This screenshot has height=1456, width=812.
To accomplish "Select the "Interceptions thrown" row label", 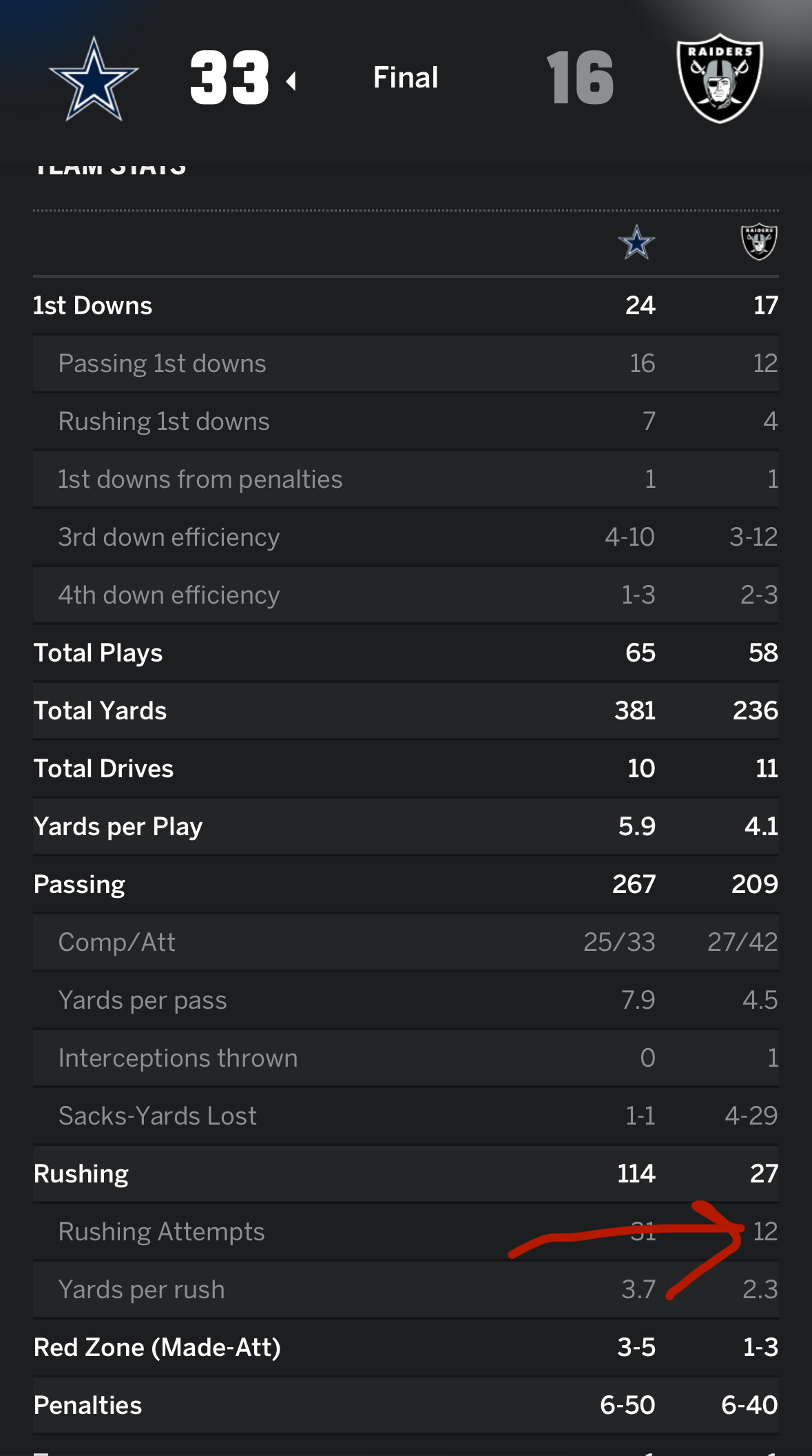I will point(178,1058).
